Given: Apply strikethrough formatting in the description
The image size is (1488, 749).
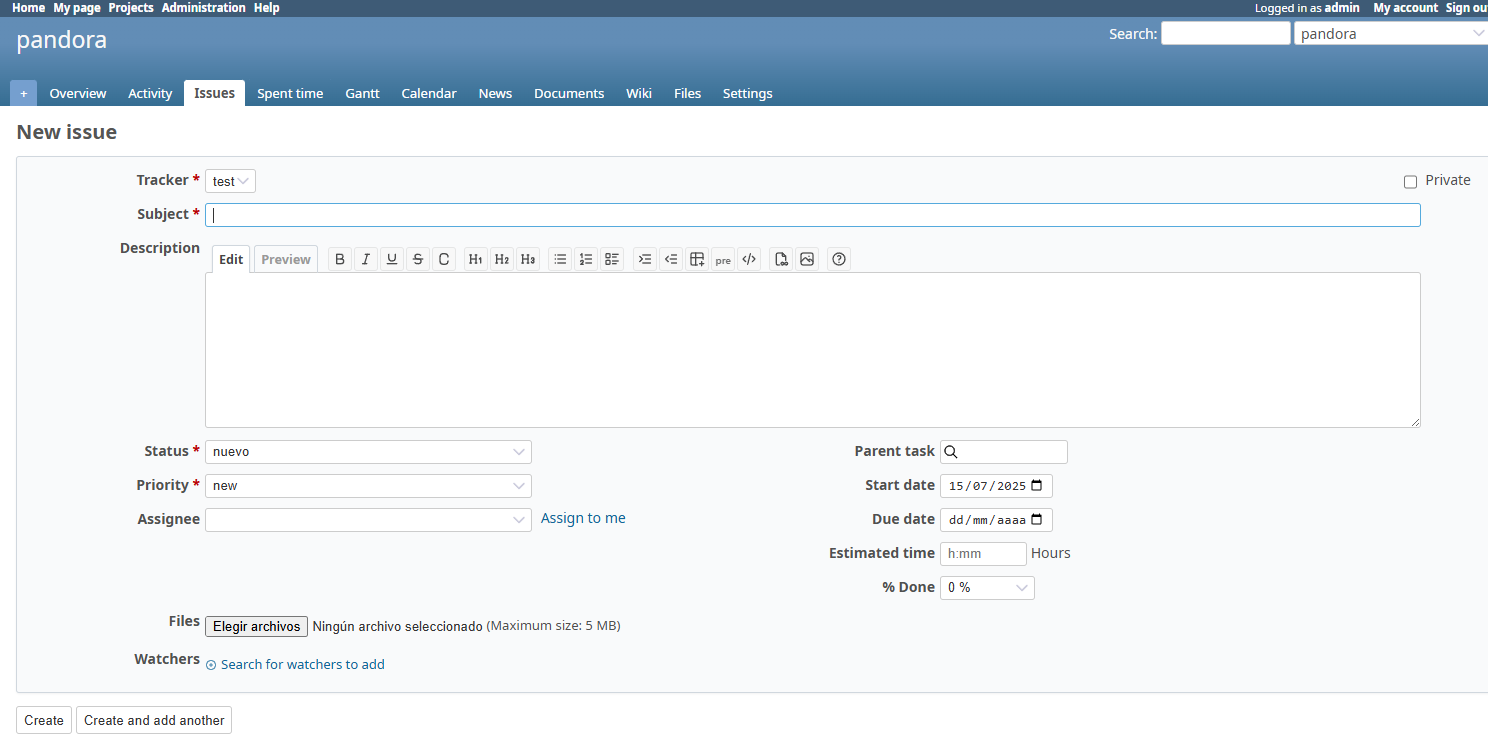Looking at the screenshot, I should (x=418, y=259).
